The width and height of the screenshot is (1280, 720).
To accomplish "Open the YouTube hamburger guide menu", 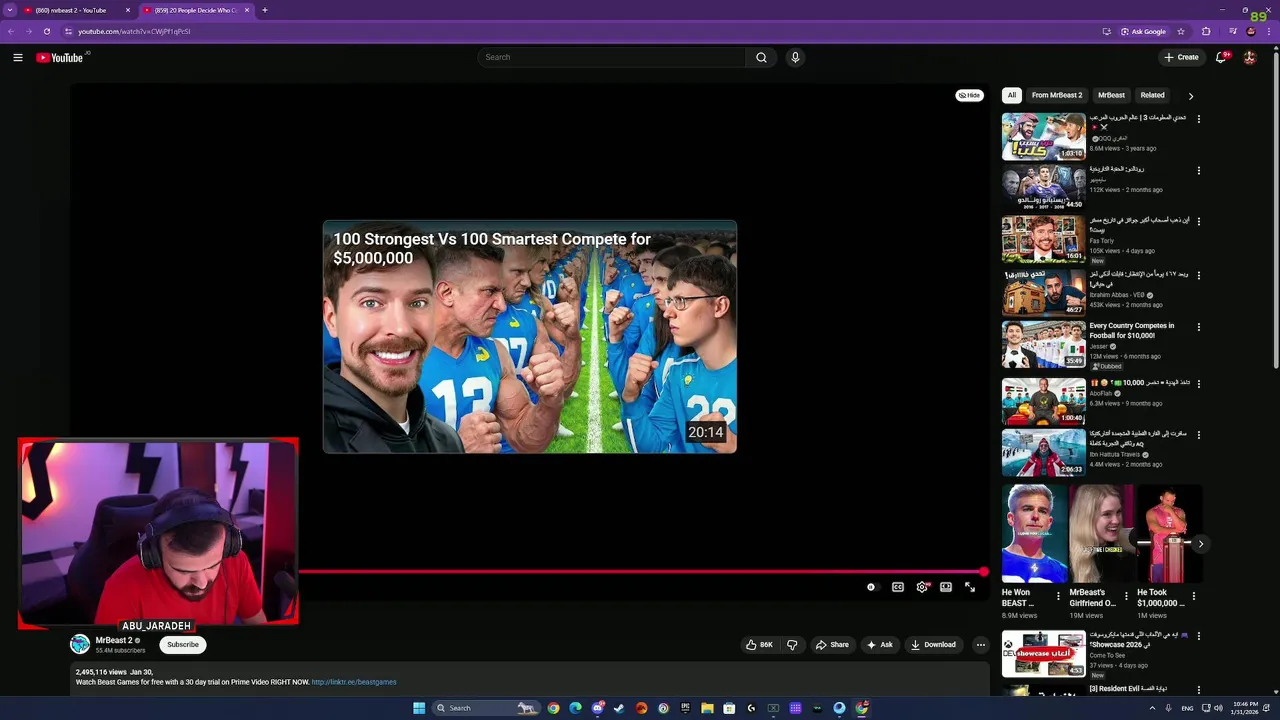I will 18,57.
